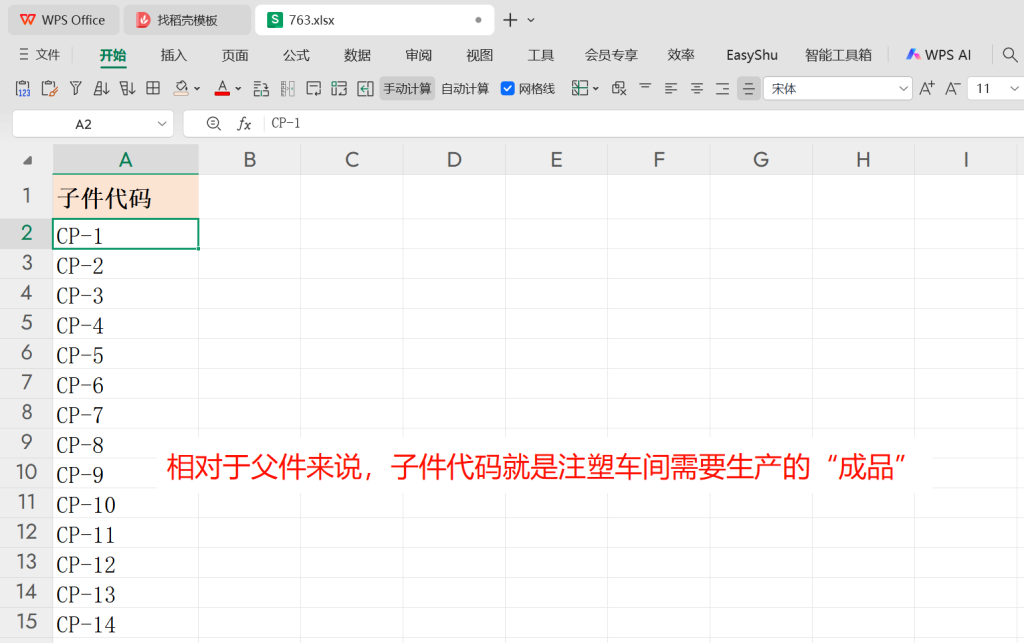The image size is (1024, 643).
Task: Click the red font color A icon
Action: (x=222, y=88)
